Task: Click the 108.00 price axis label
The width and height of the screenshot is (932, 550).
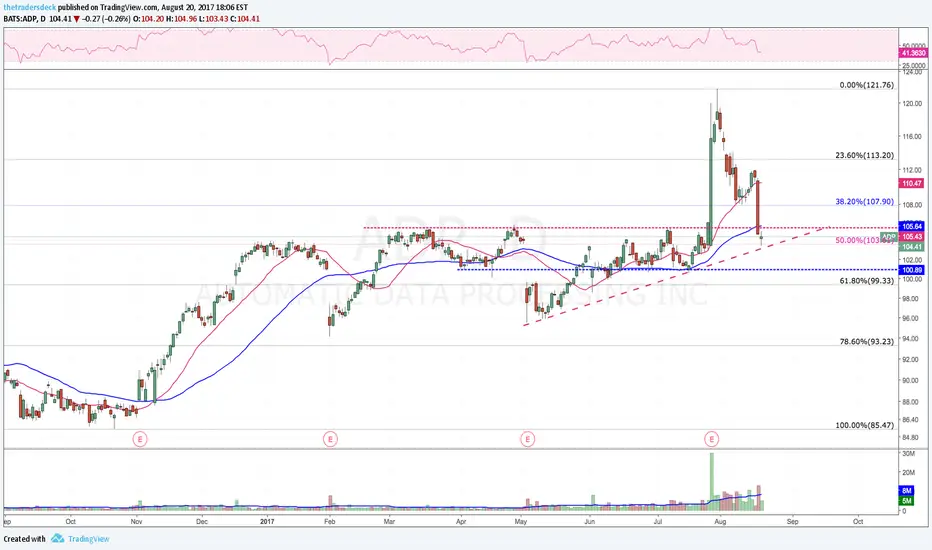Action: [912, 205]
